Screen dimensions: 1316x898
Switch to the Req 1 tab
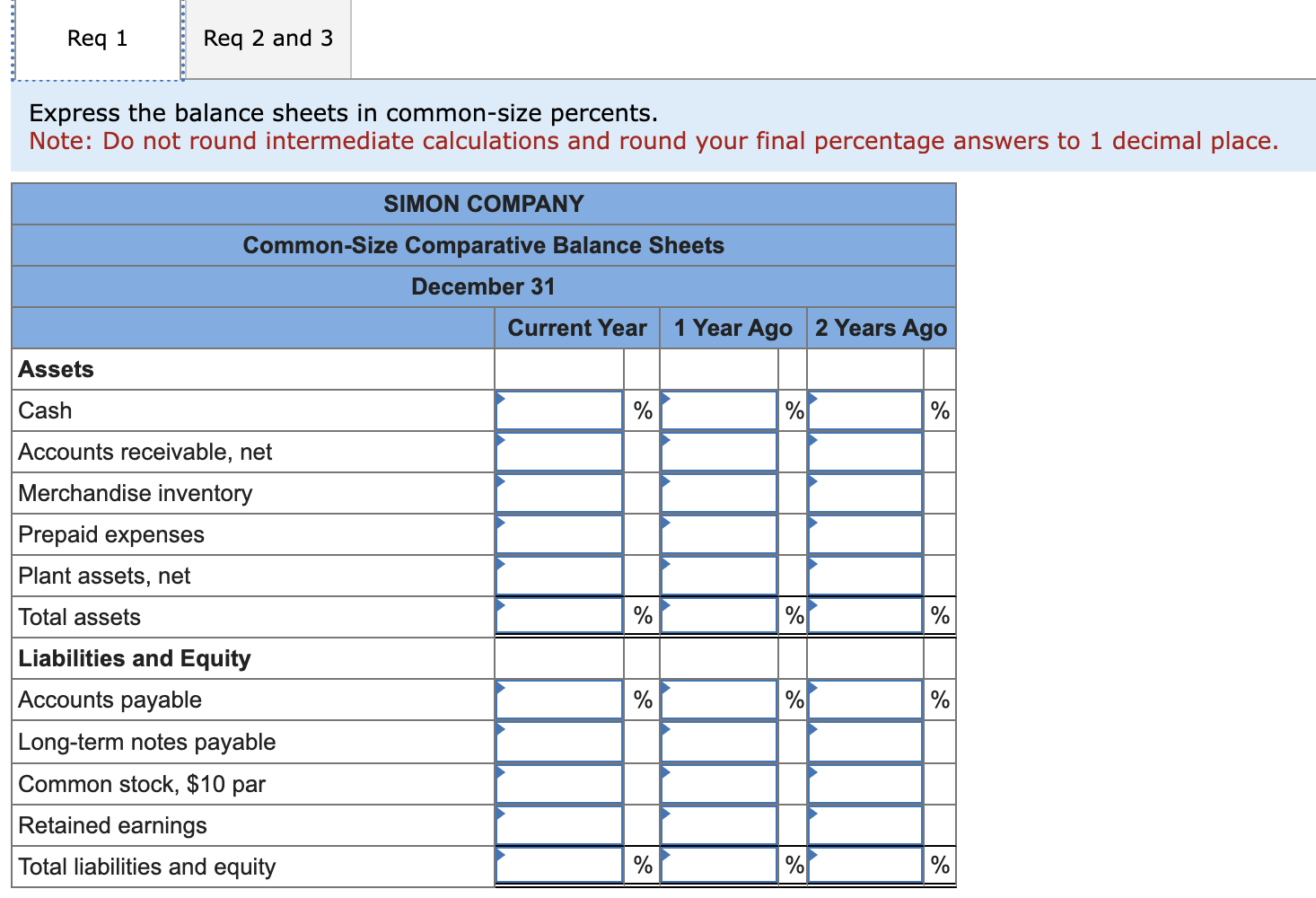[x=96, y=38]
